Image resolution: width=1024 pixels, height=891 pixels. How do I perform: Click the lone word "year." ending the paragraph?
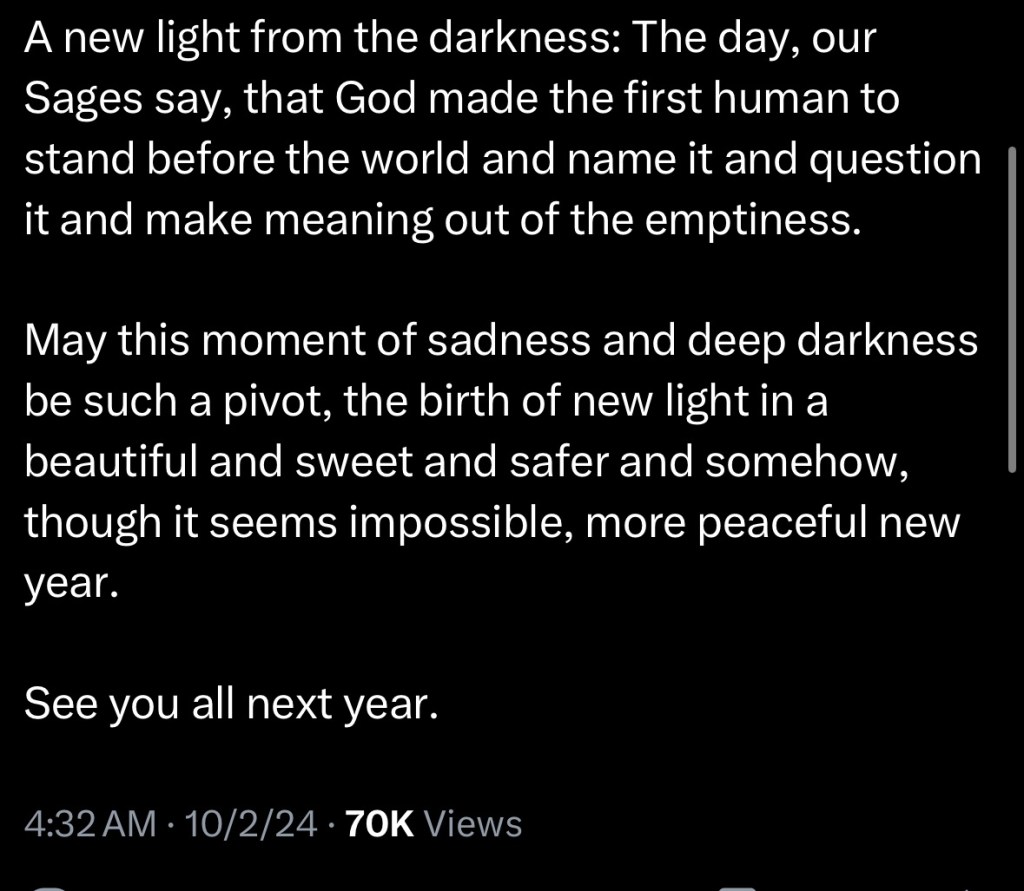71,583
